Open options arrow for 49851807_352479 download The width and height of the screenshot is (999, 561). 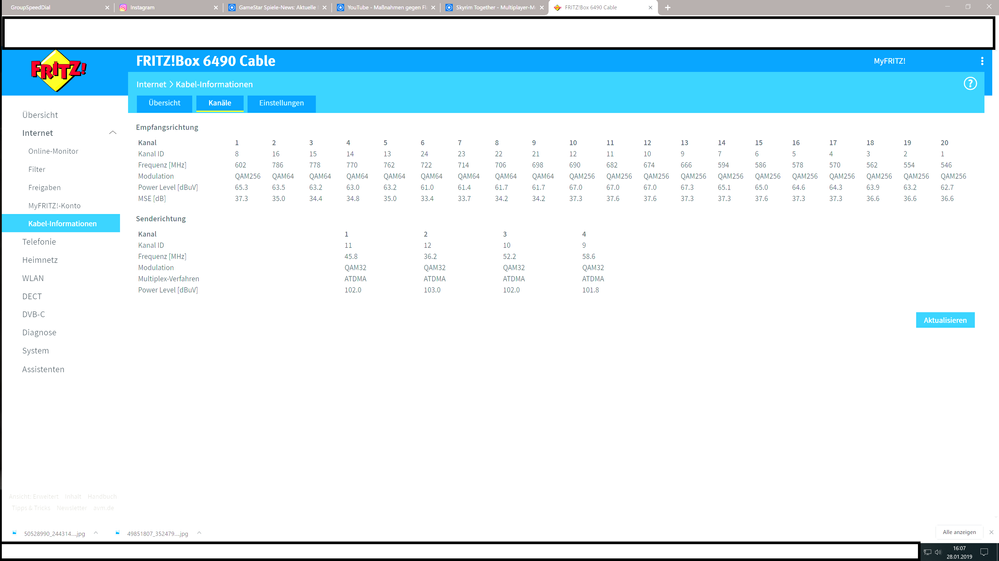point(199,533)
